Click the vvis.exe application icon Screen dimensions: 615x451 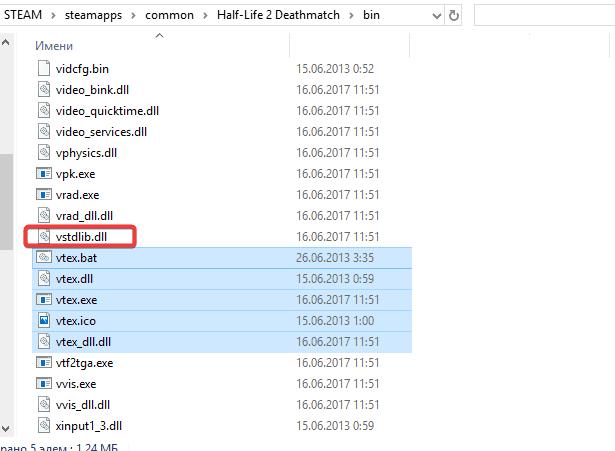(x=44, y=384)
